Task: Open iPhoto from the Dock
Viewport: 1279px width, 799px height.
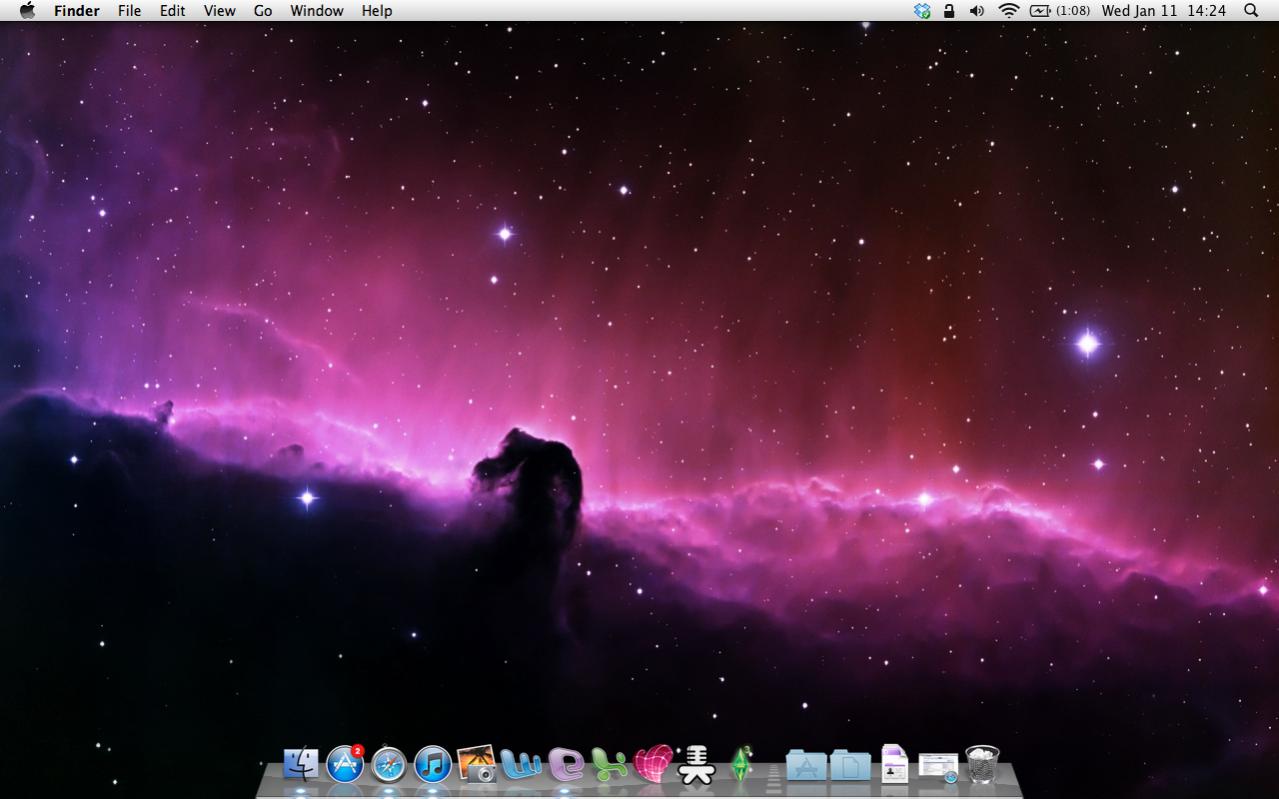Action: [476, 764]
